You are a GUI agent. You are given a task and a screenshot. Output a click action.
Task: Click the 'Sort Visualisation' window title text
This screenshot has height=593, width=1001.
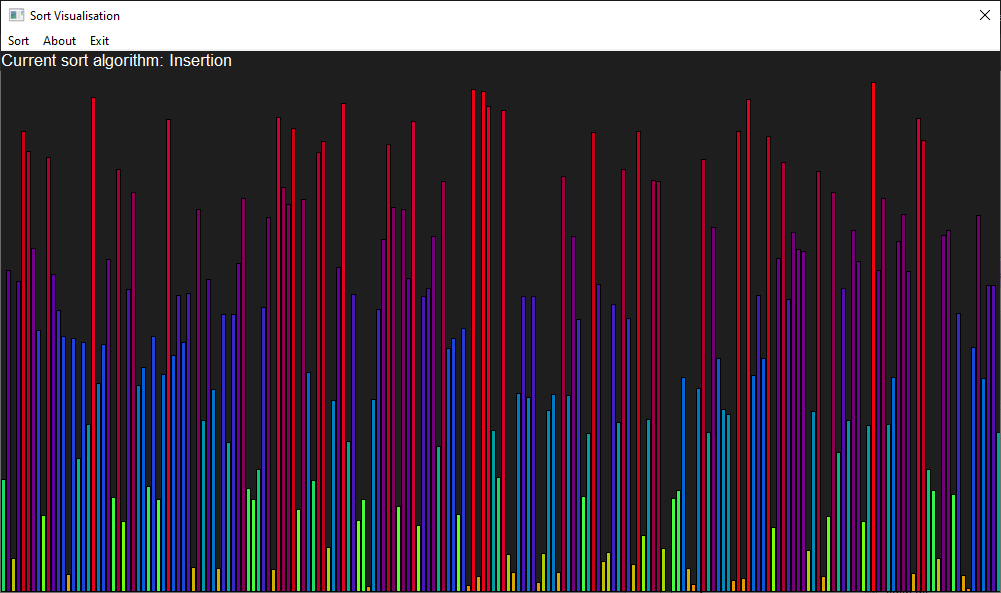click(75, 16)
